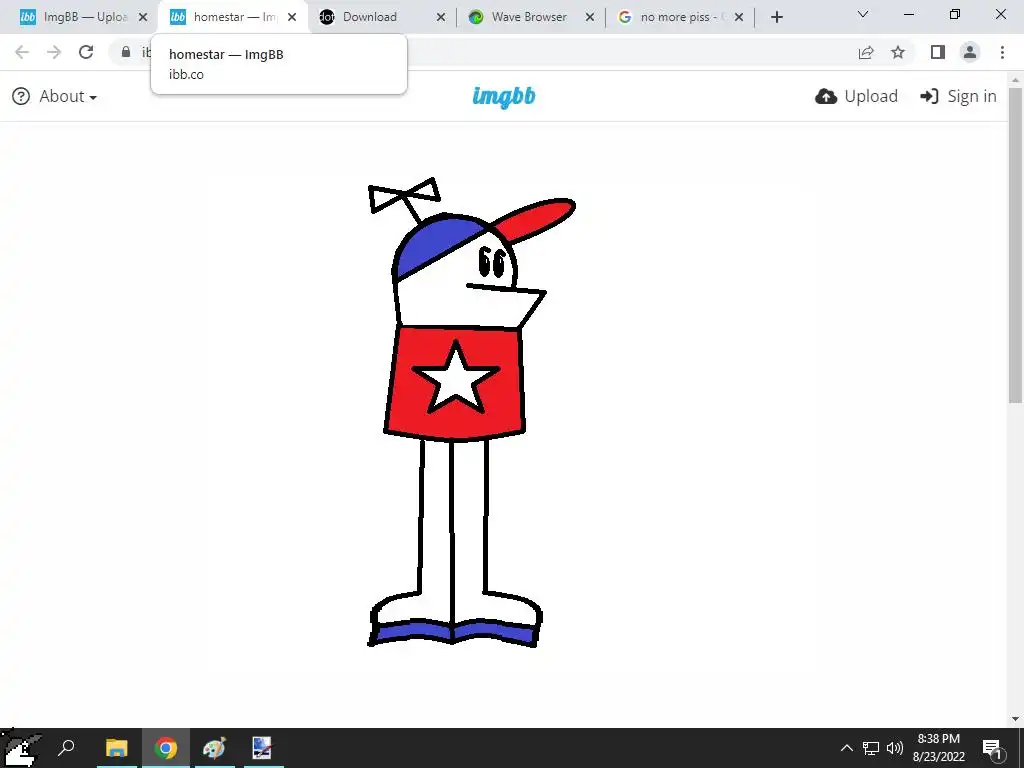Open the Paint taskbar icon
The height and width of the screenshot is (768, 1024).
pos(214,748)
